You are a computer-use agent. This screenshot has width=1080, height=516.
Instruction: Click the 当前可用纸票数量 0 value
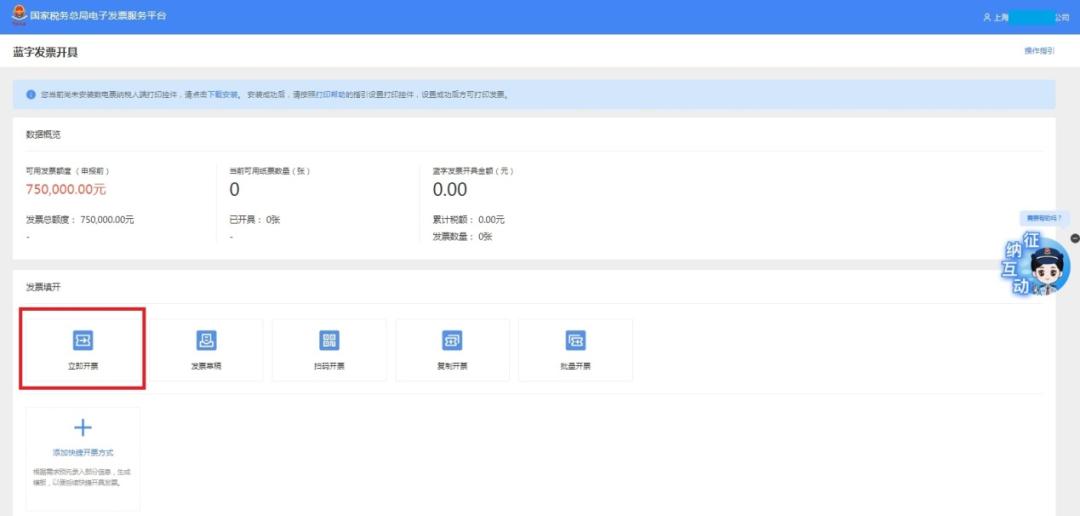235,190
